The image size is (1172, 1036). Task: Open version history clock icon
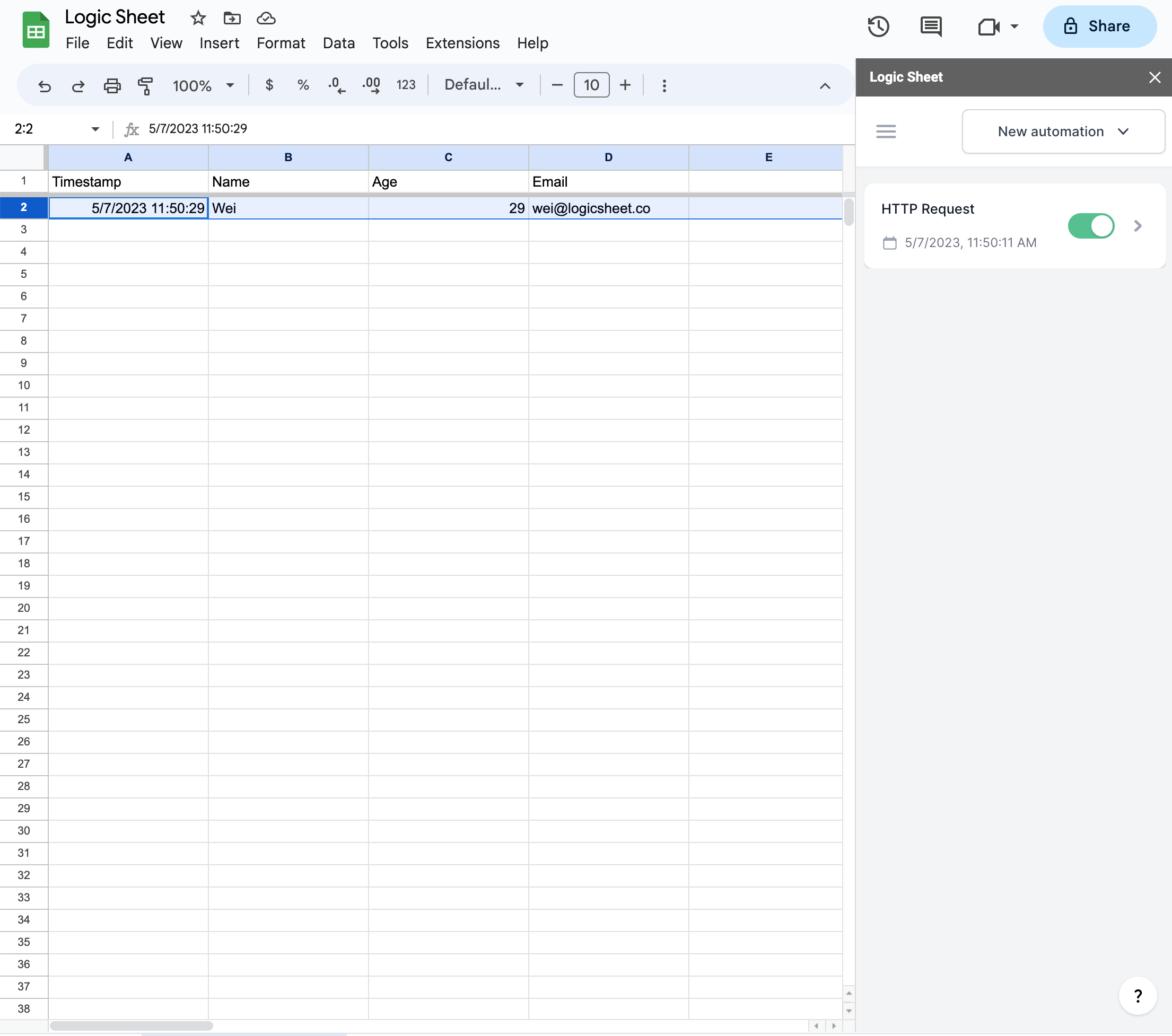878,27
